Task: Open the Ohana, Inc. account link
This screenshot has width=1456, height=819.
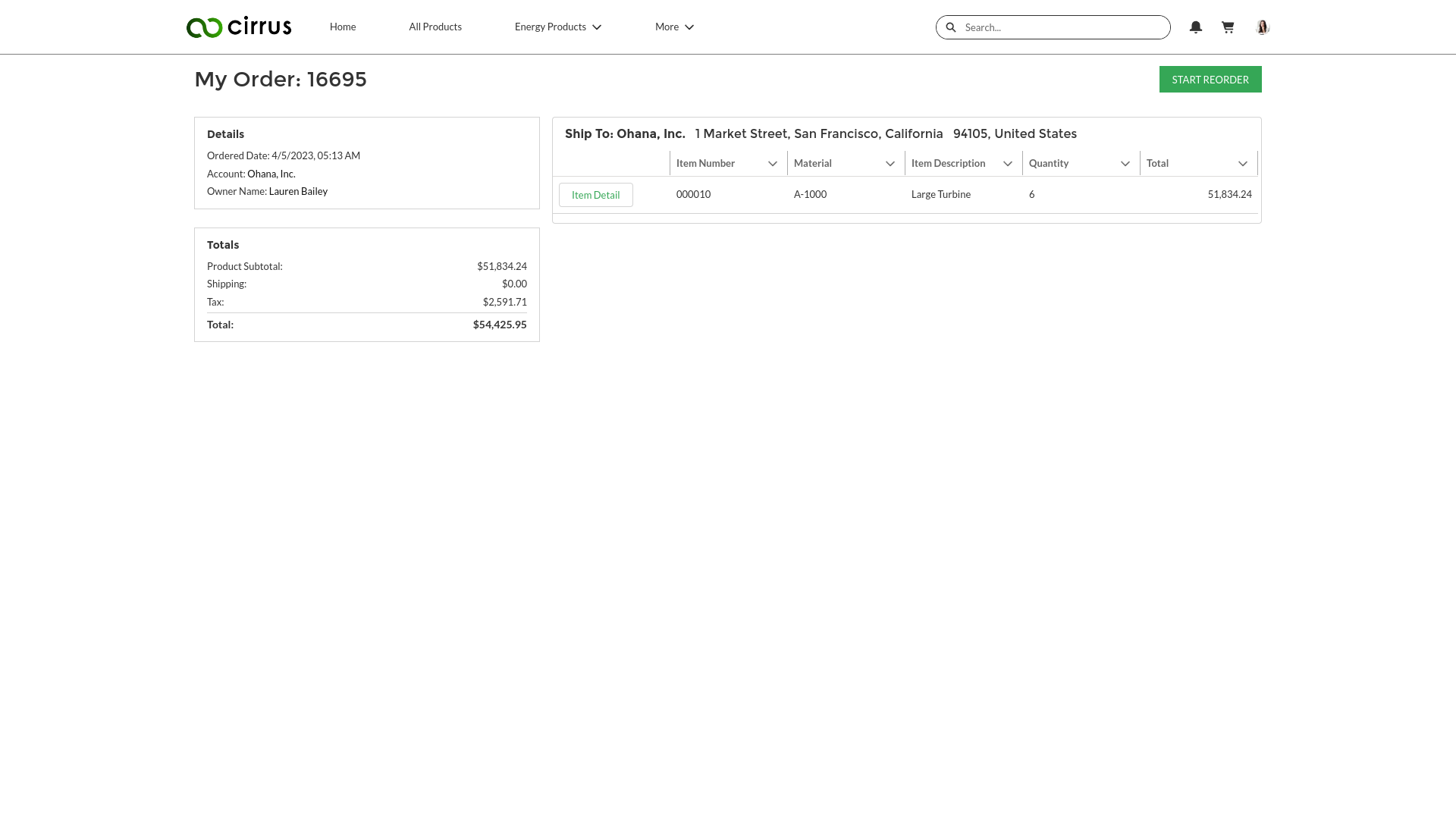Action: 271,174
